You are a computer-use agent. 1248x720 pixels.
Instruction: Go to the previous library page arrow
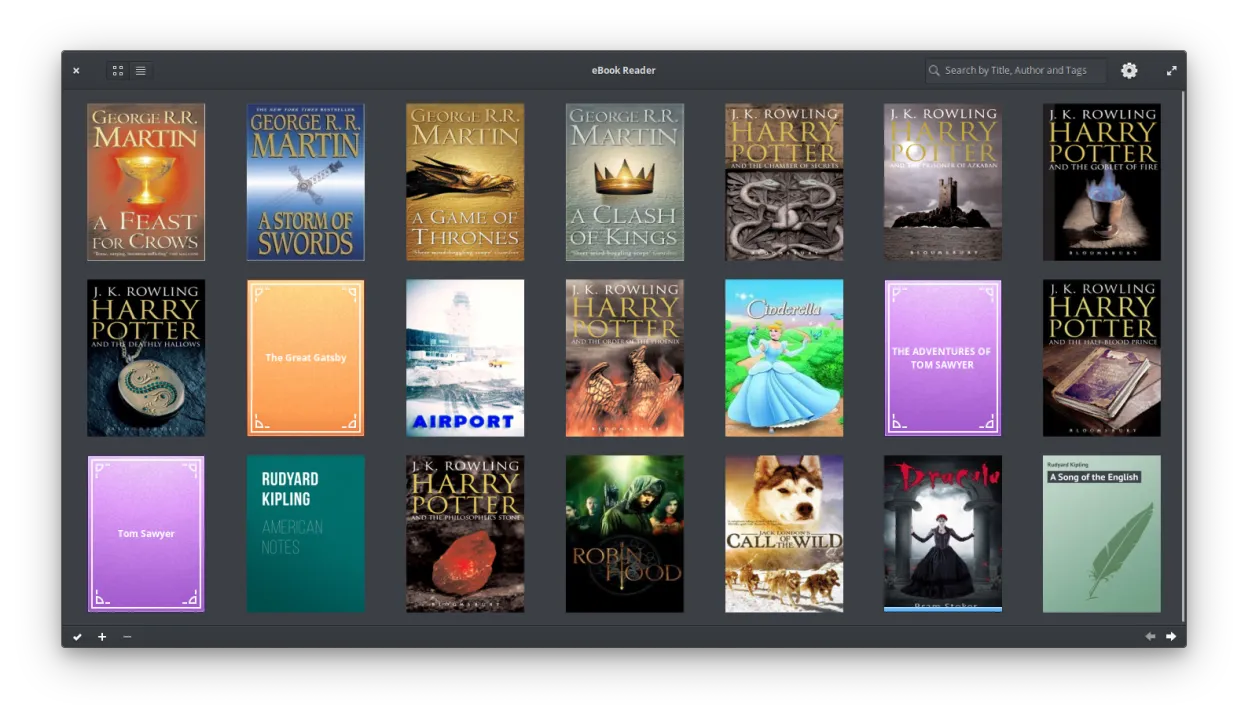pos(1149,636)
